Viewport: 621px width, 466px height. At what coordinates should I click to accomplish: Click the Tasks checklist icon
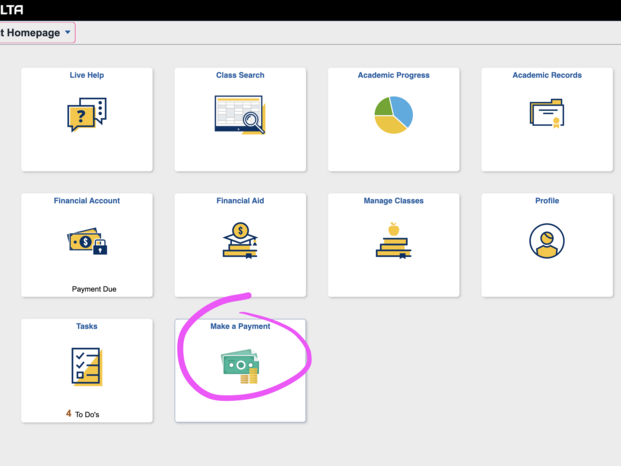pos(87,366)
